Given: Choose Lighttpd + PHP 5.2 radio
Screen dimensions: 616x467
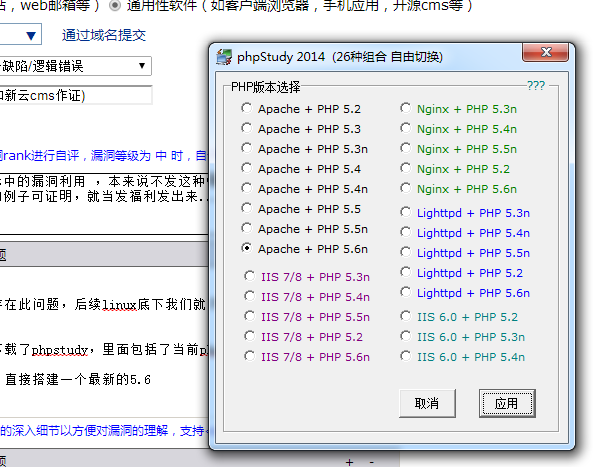Looking at the screenshot, I should 405,273.
